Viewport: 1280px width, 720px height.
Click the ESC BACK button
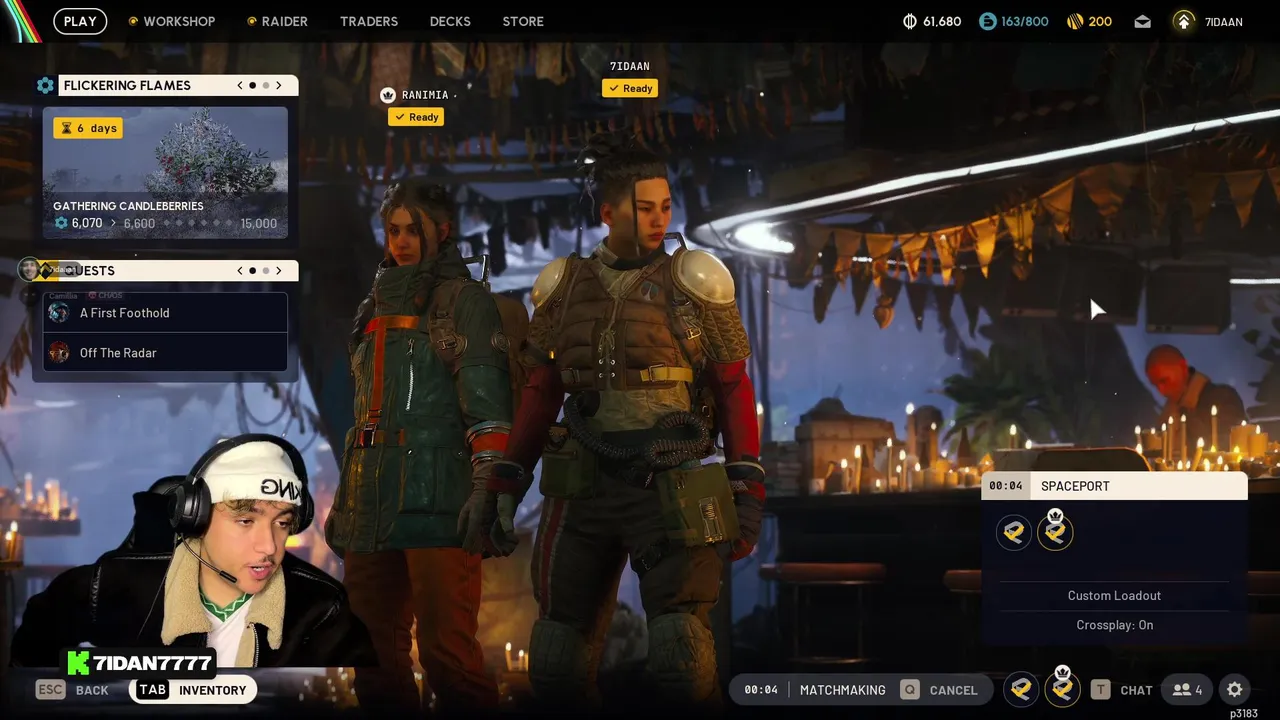coord(72,690)
